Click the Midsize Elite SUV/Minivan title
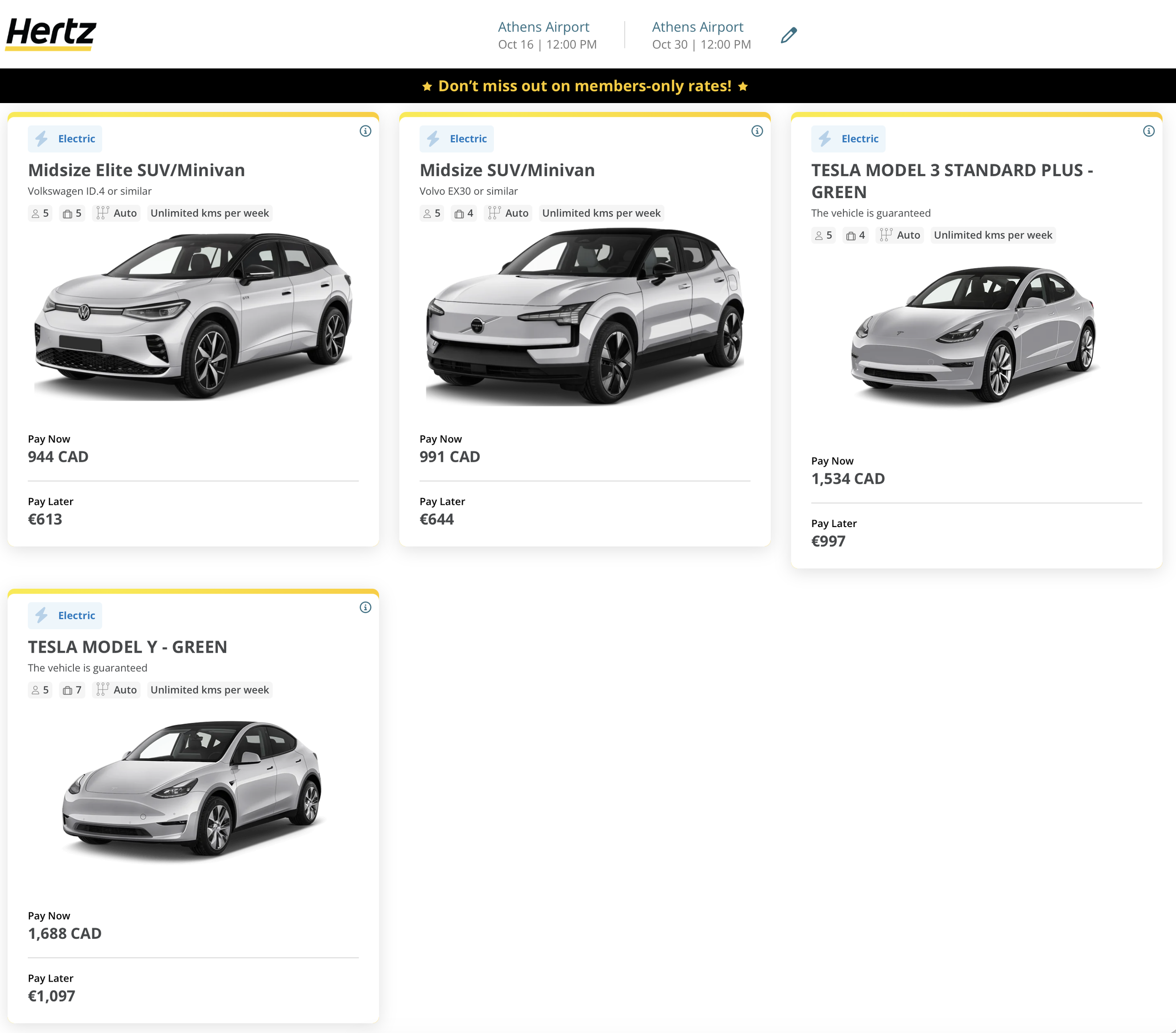Image resolution: width=1176 pixels, height=1033 pixels. coord(136,170)
